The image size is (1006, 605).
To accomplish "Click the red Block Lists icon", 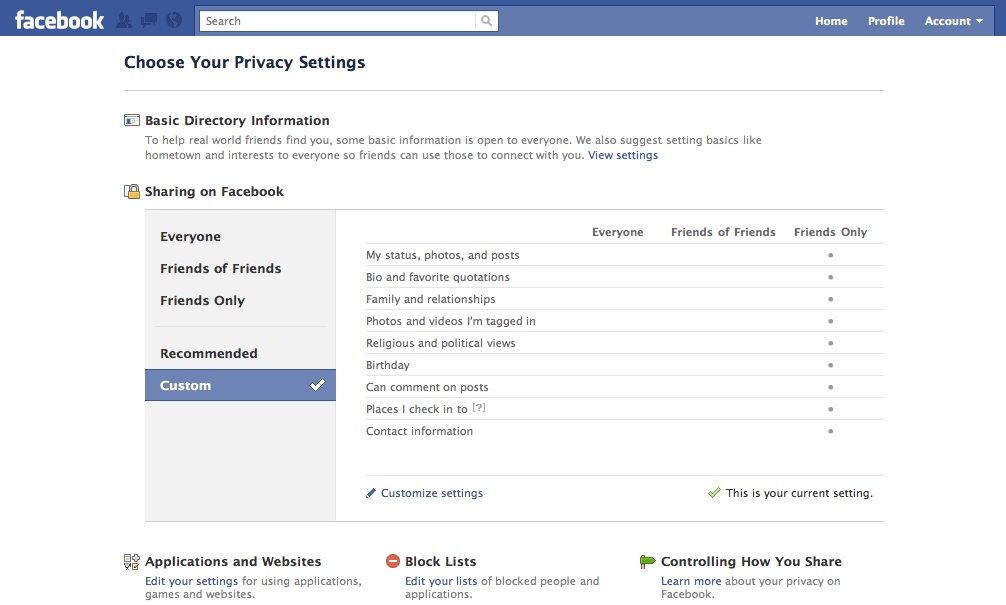I will pos(393,561).
